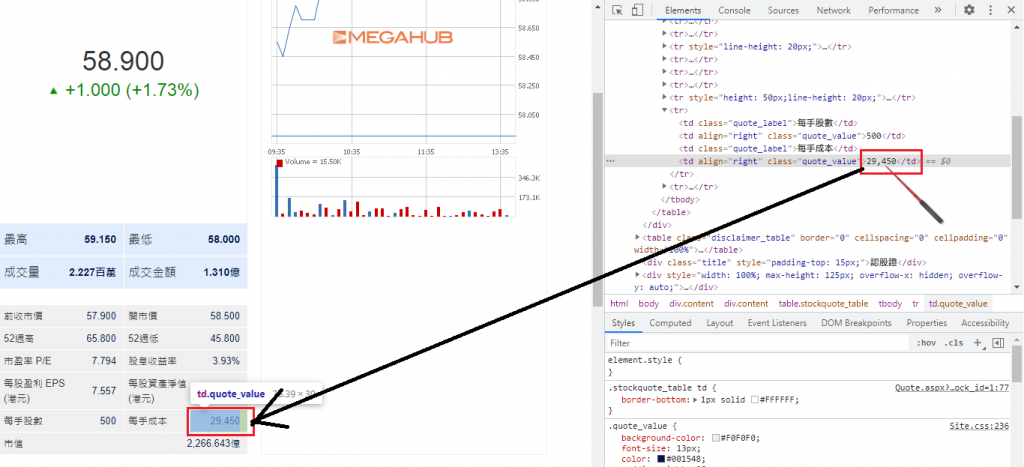Collapse the expanded tr node
The width and height of the screenshot is (1024, 467).
click(x=665, y=110)
